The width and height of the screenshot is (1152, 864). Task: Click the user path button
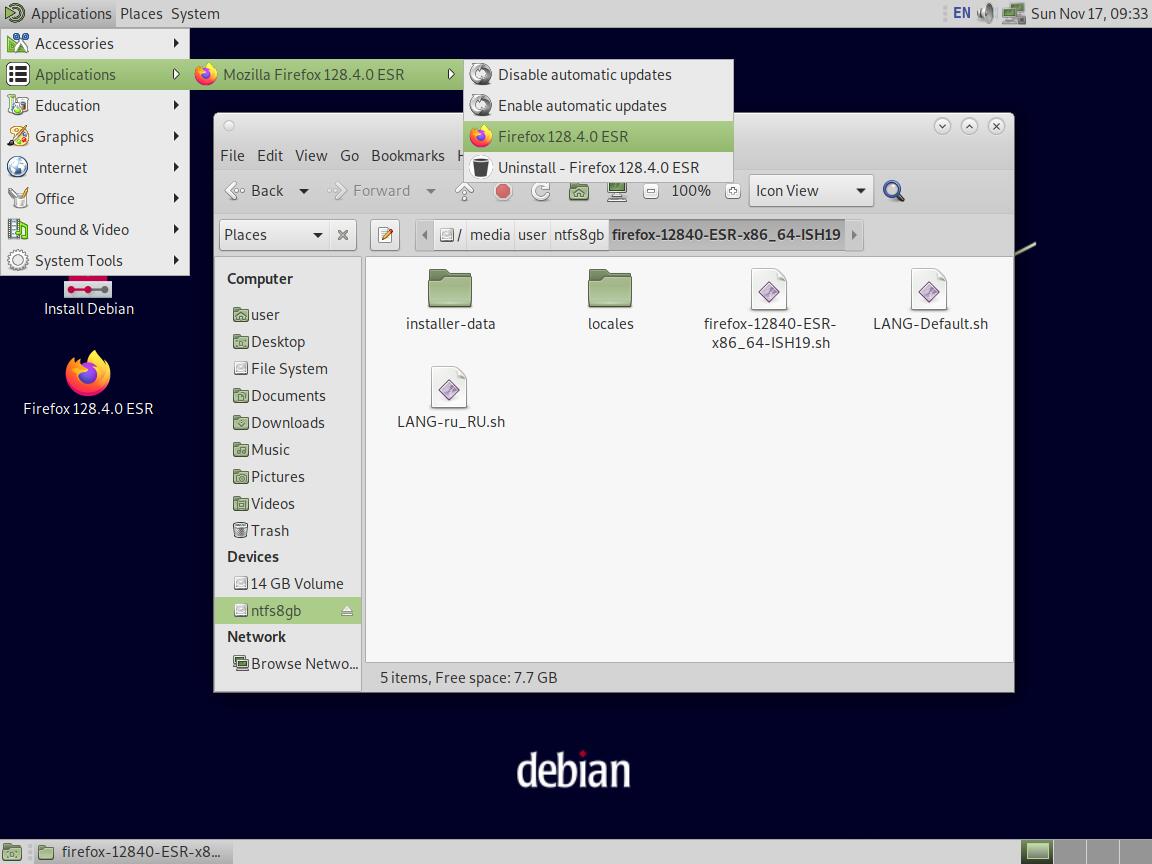coord(532,235)
